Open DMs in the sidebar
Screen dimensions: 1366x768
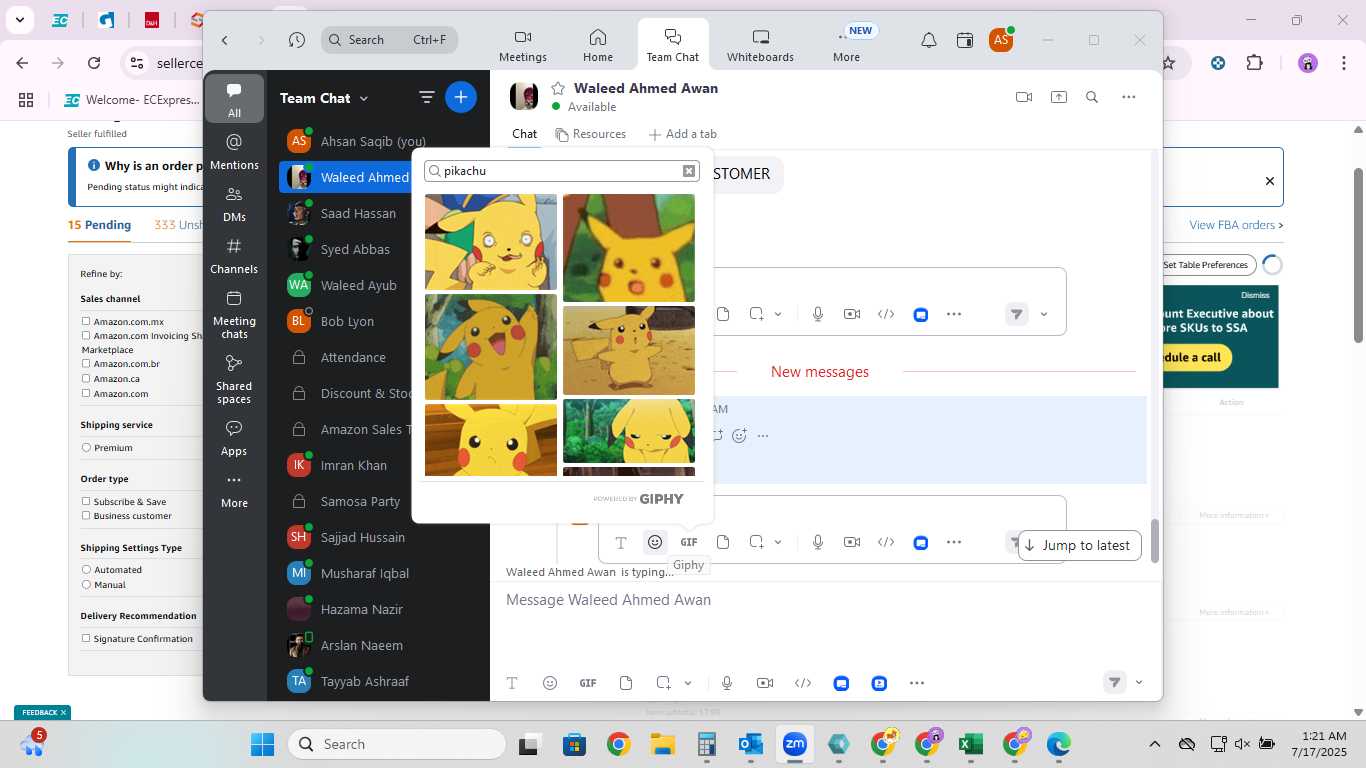pyautogui.click(x=234, y=203)
